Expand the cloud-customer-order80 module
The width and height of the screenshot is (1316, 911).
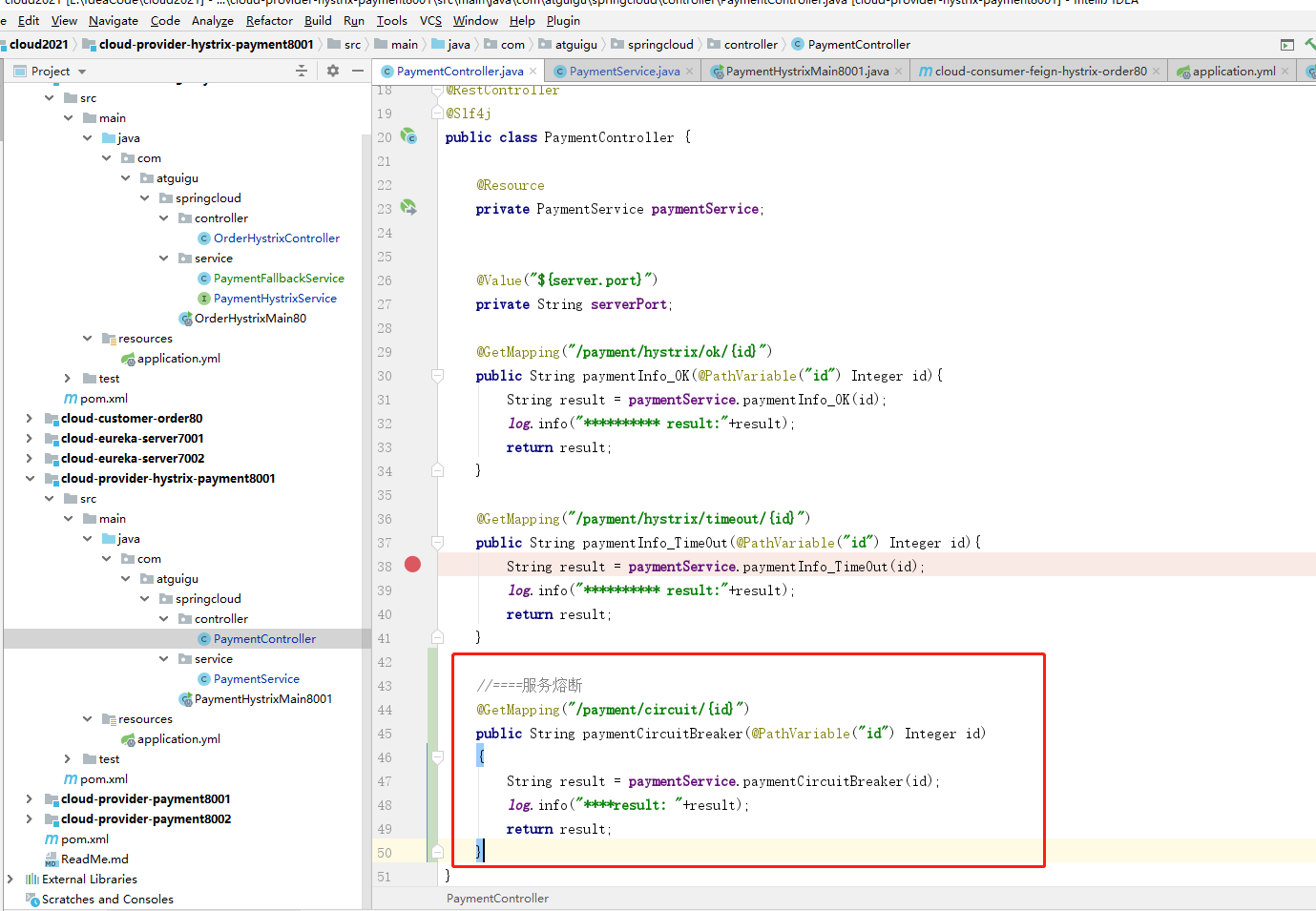pyautogui.click(x=30, y=419)
